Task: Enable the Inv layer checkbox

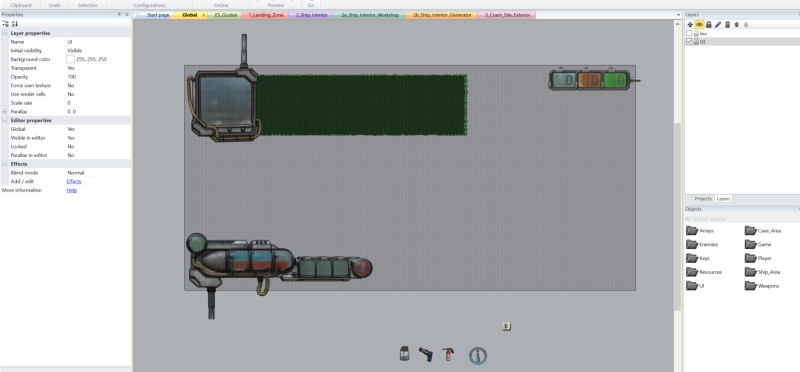Action: point(689,33)
